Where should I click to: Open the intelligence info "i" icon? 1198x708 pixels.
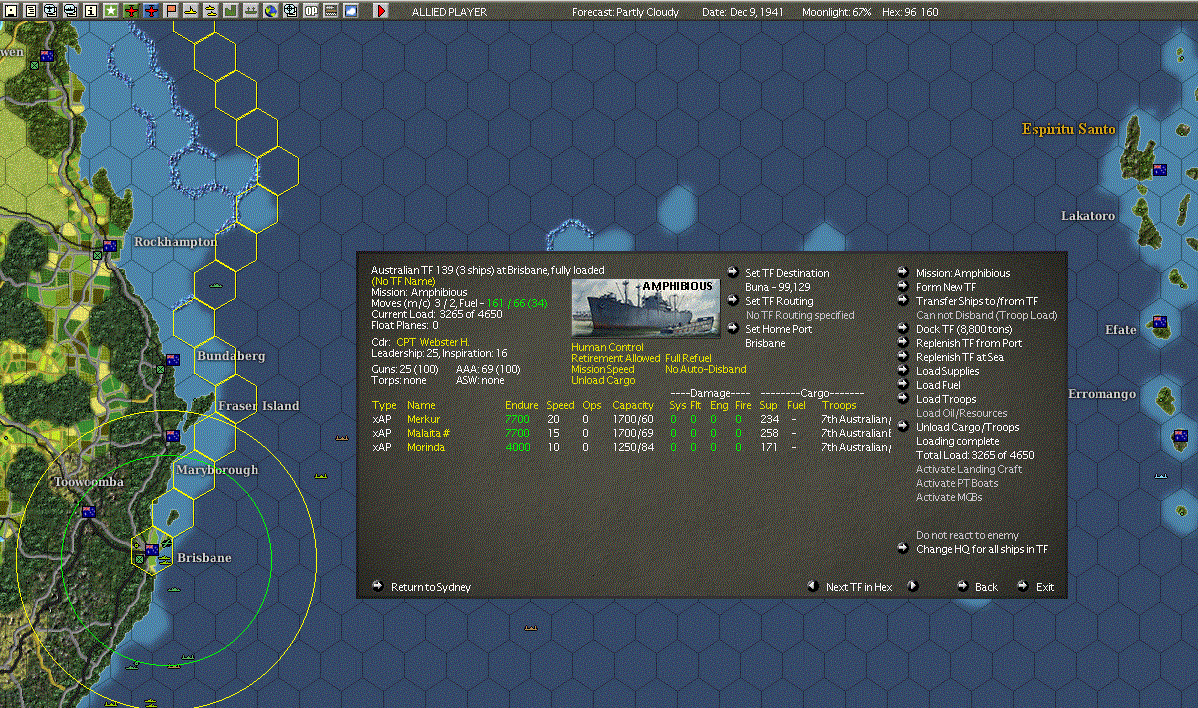(x=90, y=11)
